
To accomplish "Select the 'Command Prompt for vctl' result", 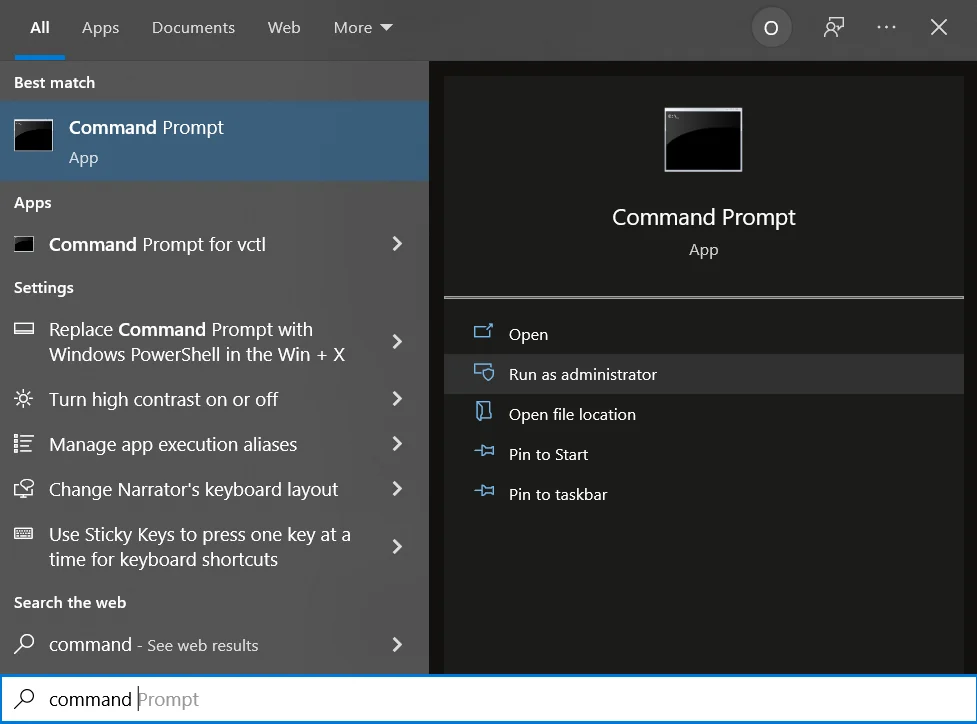I will (x=214, y=244).
